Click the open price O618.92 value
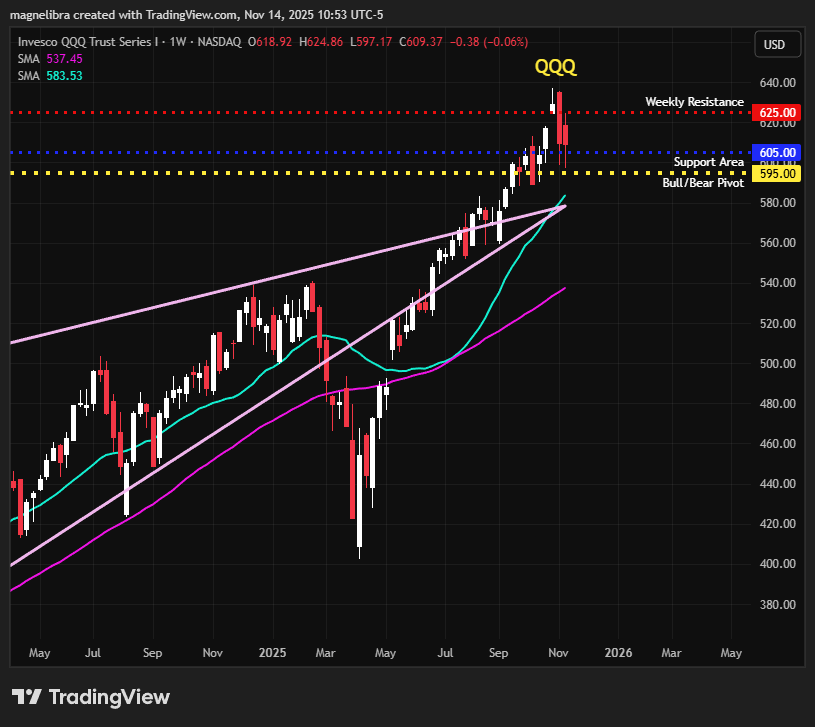Image resolution: width=815 pixels, height=727 pixels. click(270, 42)
